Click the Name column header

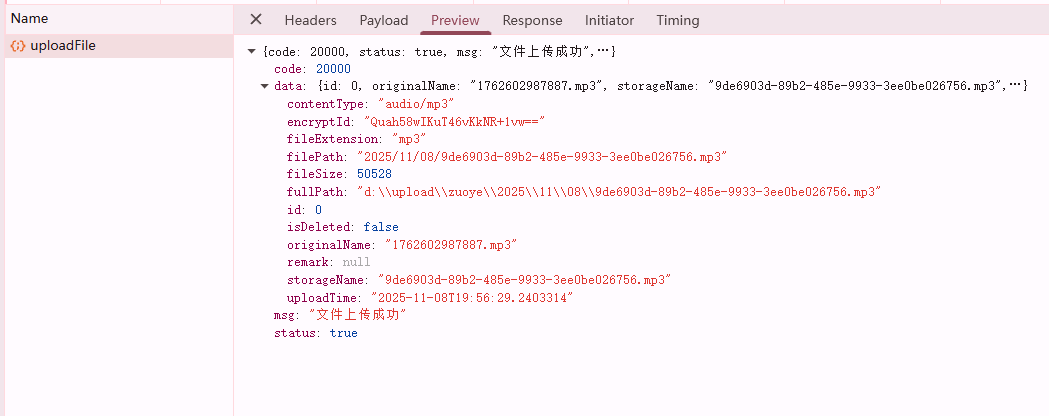(x=30, y=18)
